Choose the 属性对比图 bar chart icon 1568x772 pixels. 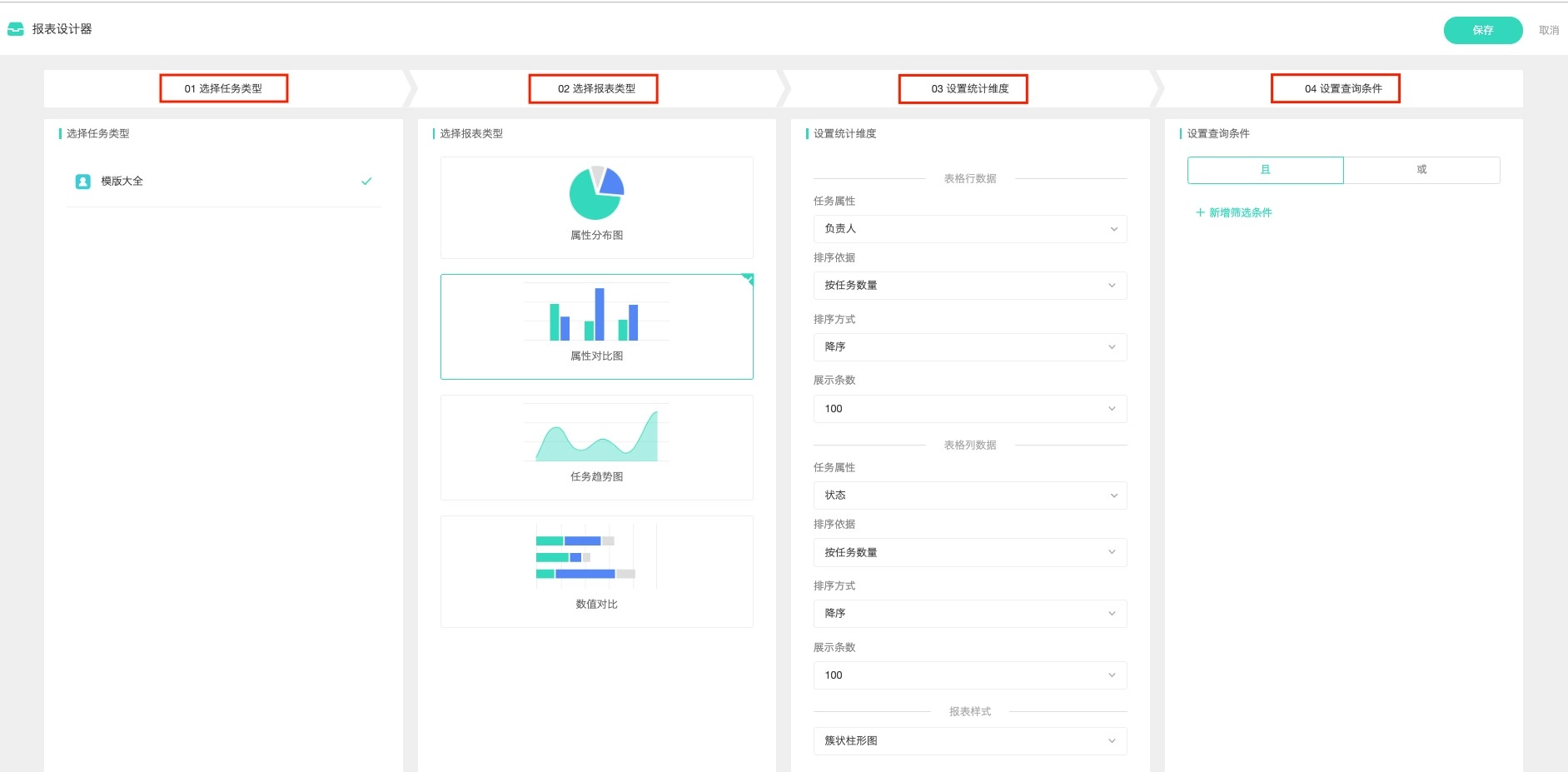596,314
